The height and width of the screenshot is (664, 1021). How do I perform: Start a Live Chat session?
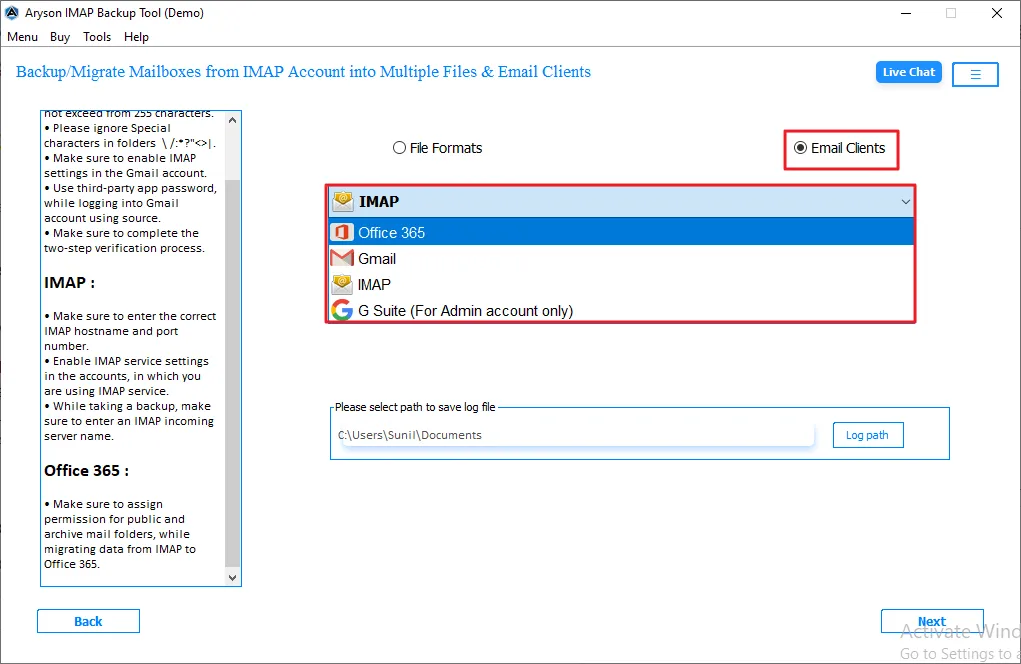908,72
